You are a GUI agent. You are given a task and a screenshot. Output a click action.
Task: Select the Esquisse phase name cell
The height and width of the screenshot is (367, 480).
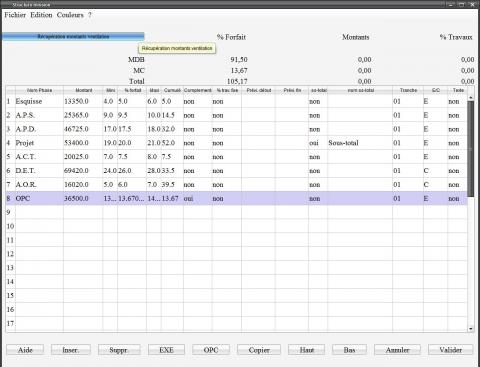pos(39,101)
